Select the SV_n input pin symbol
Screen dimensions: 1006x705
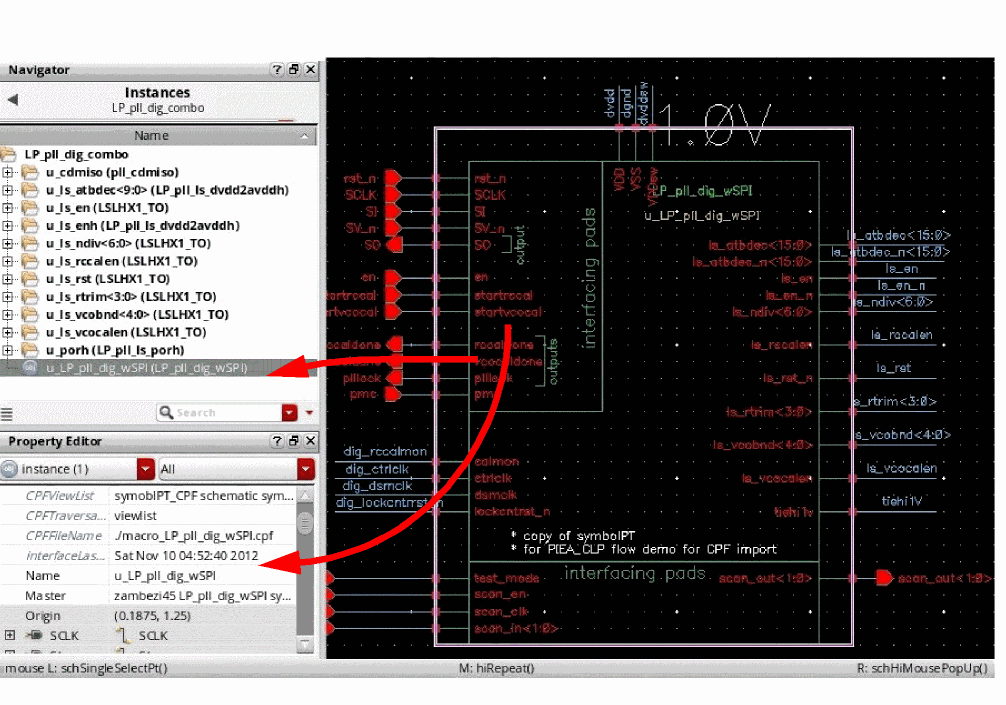(393, 228)
